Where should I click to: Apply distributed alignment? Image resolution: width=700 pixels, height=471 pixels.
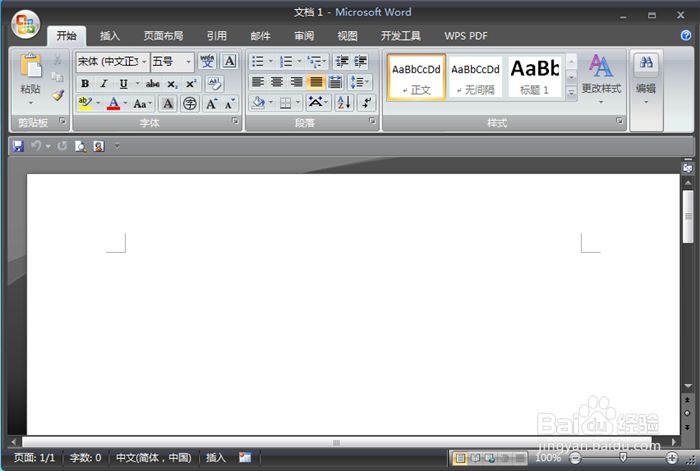pyautogui.click(x=335, y=82)
